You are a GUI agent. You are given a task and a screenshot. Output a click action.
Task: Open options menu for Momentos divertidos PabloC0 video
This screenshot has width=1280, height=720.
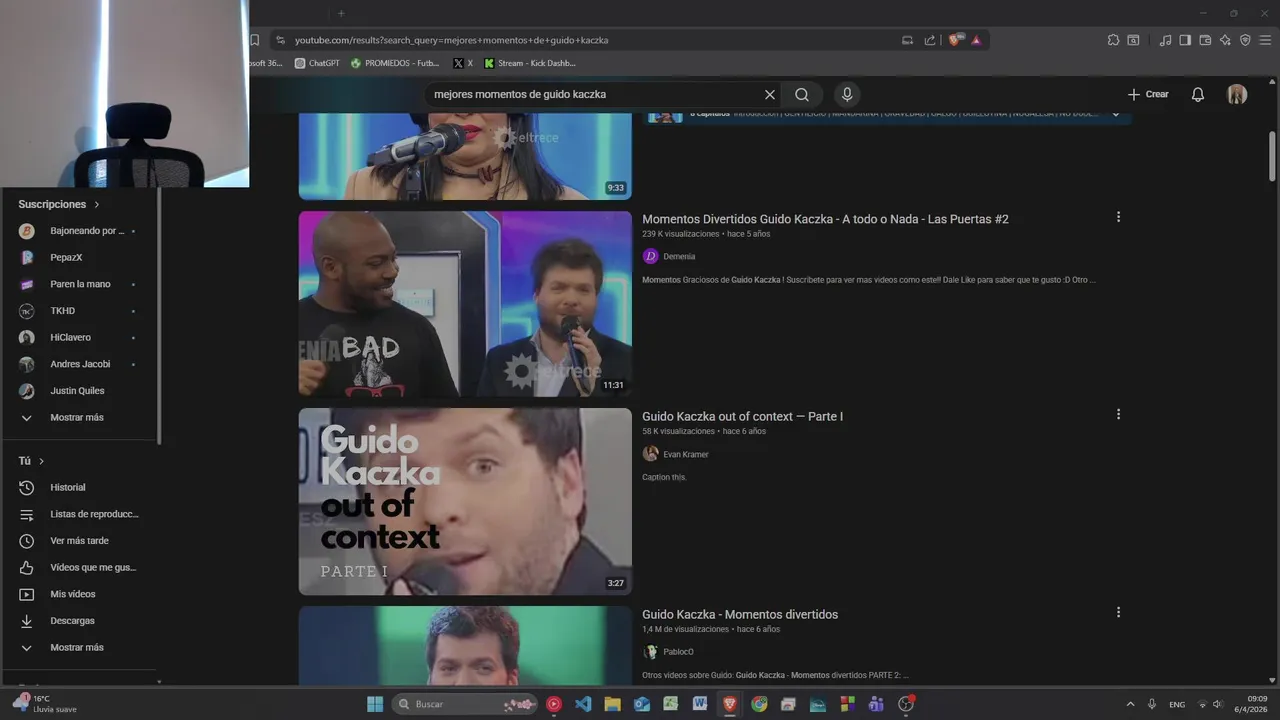pyautogui.click(x=1118, y=612)
